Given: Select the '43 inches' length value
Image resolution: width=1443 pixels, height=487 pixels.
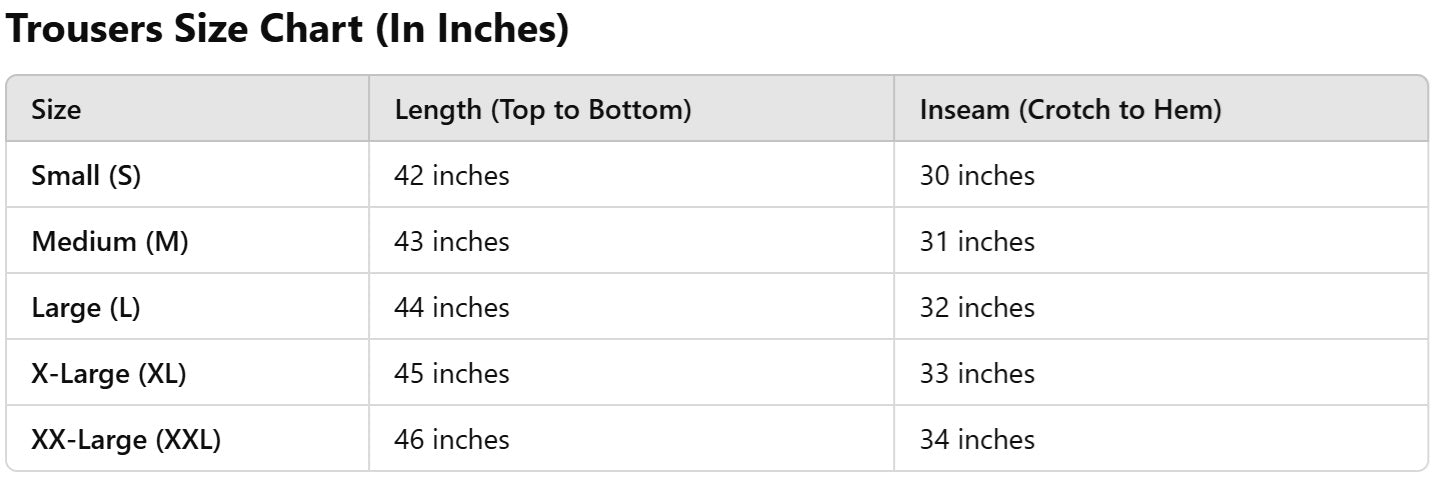Looking at the screenshot, I should click(452, 242).
